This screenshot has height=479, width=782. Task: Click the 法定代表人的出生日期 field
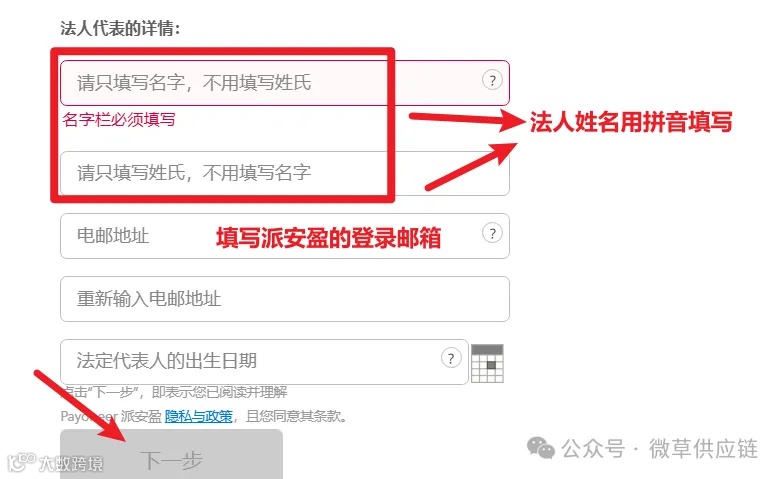(x=264, y=362)
